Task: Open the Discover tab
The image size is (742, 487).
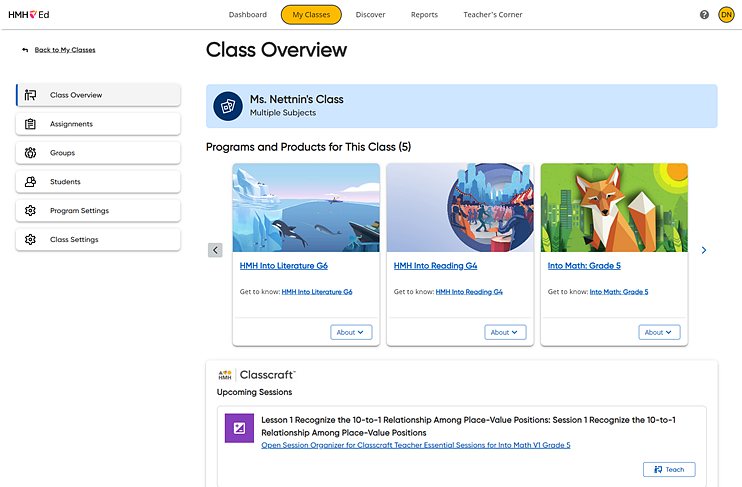Action: tap(371, 15)
